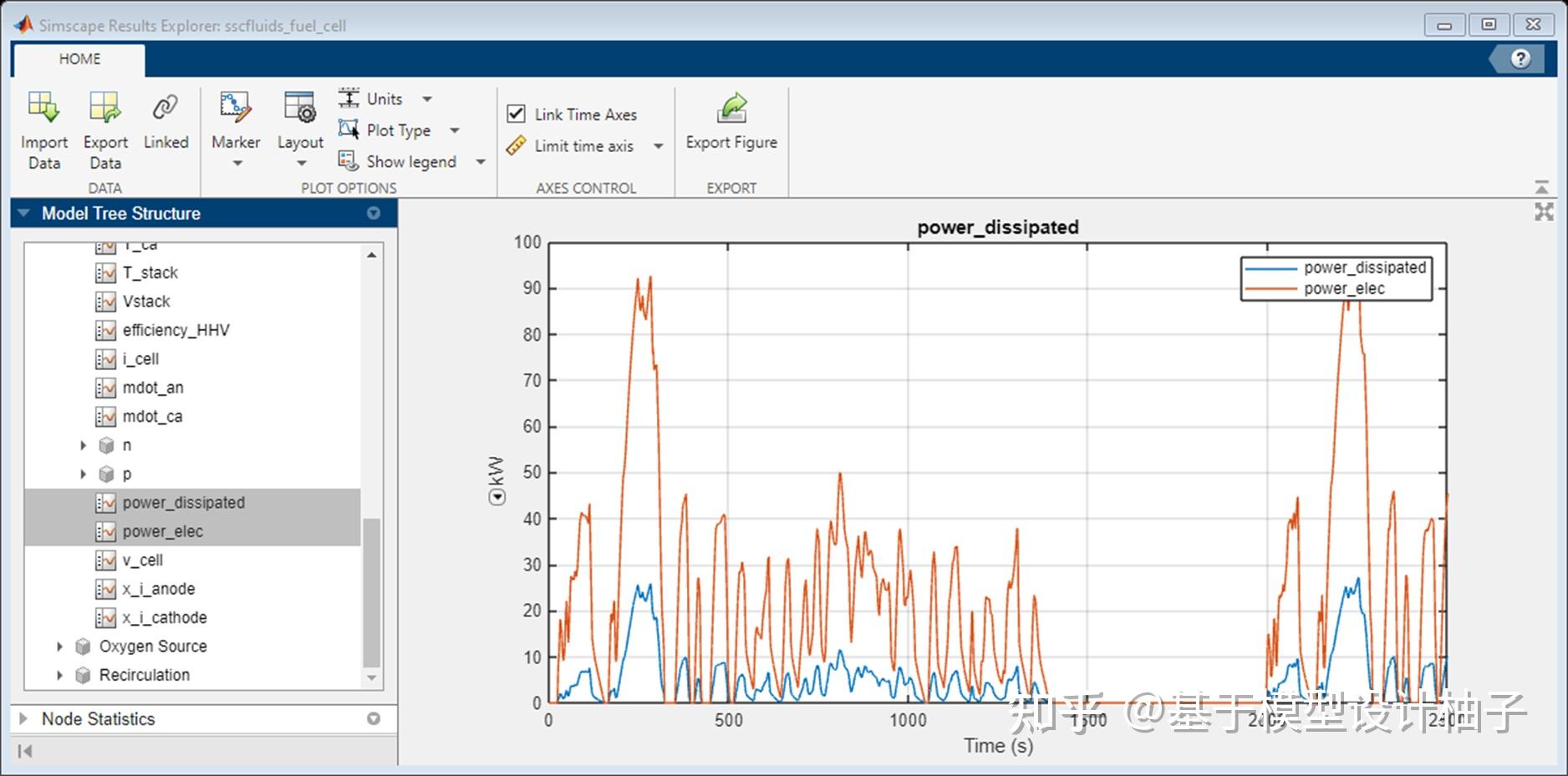The width and height of the screenshot is (1568, 776).
Task: Click the Linked chain icon
Action: click(165, 108)
